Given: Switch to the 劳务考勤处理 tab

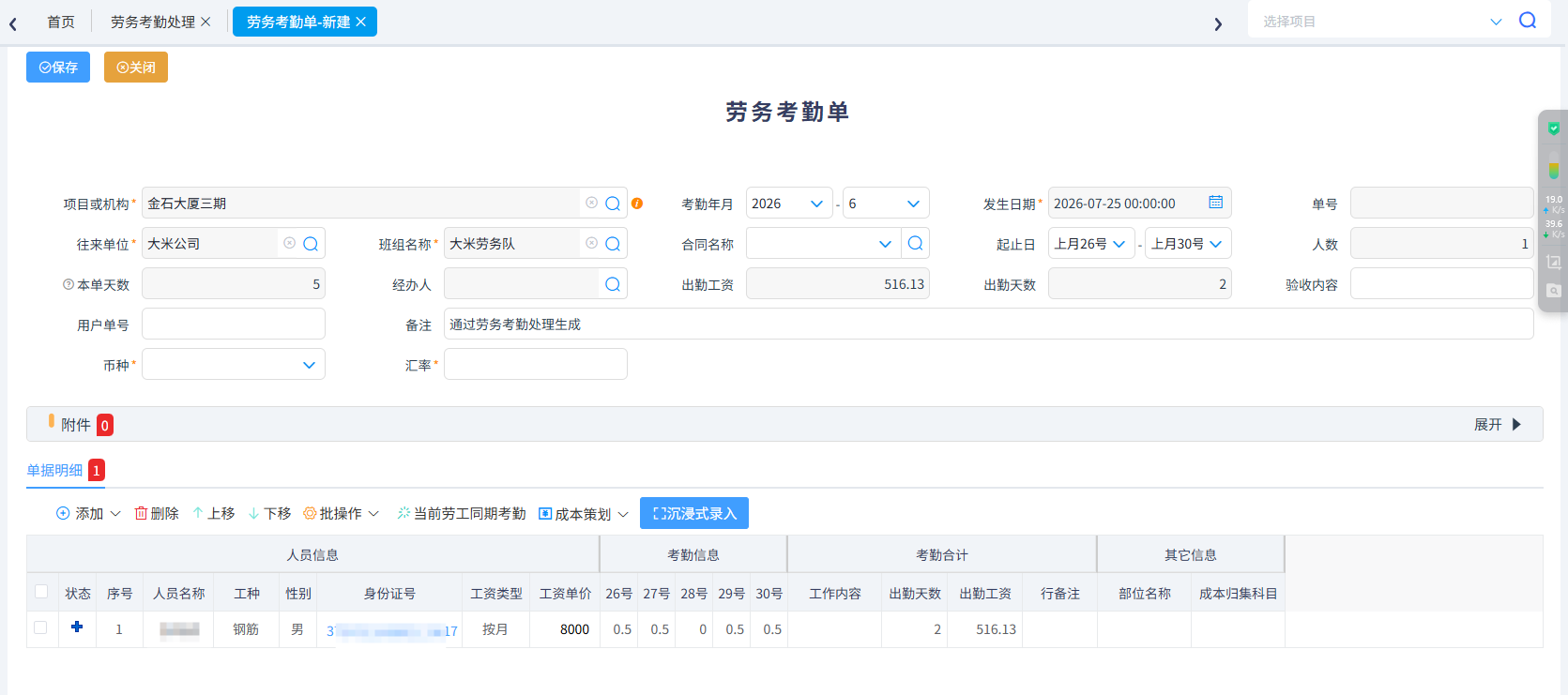Looking at the screenshot, I should tap(153, 22).
